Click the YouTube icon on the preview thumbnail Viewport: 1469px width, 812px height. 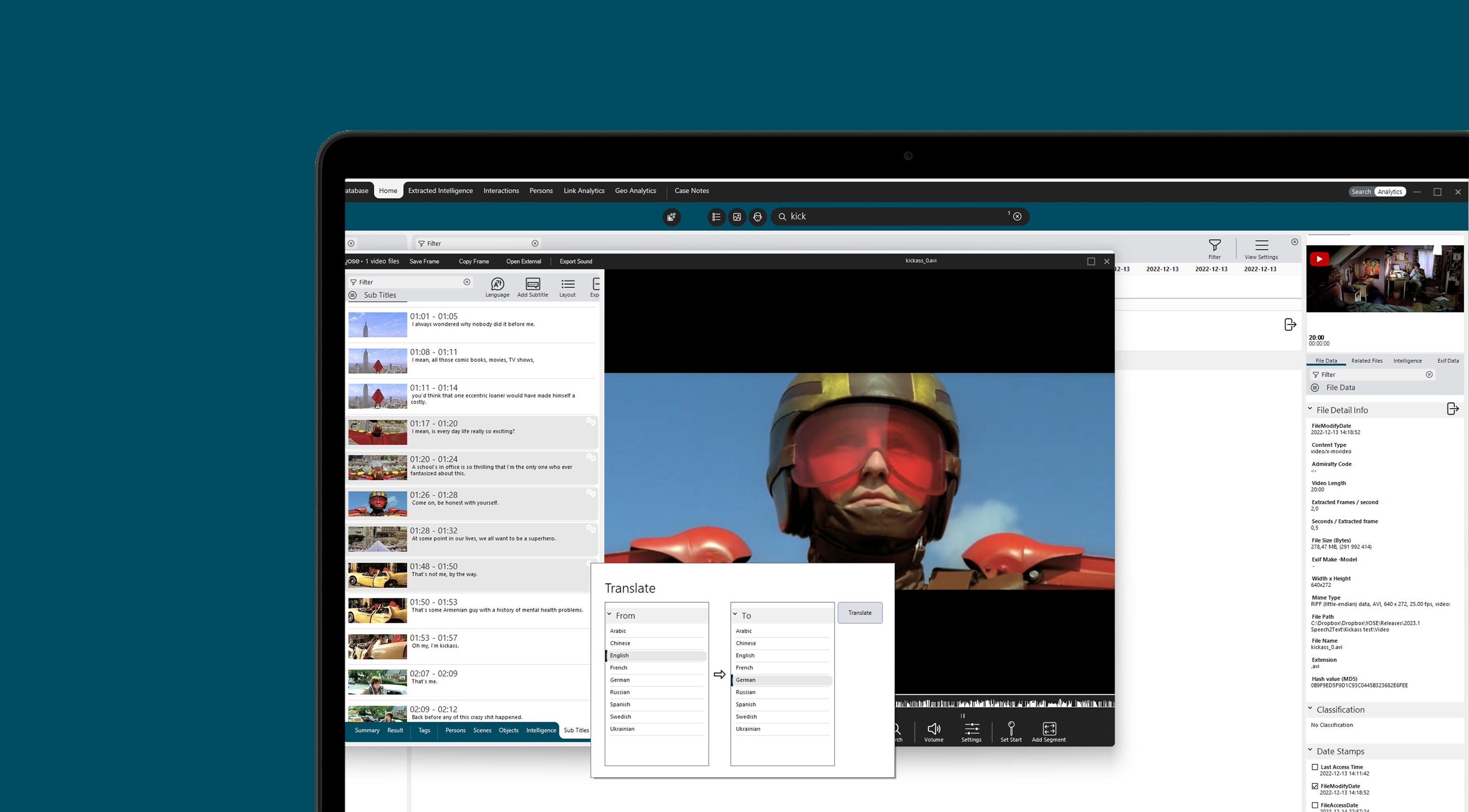pos(1319,259)
